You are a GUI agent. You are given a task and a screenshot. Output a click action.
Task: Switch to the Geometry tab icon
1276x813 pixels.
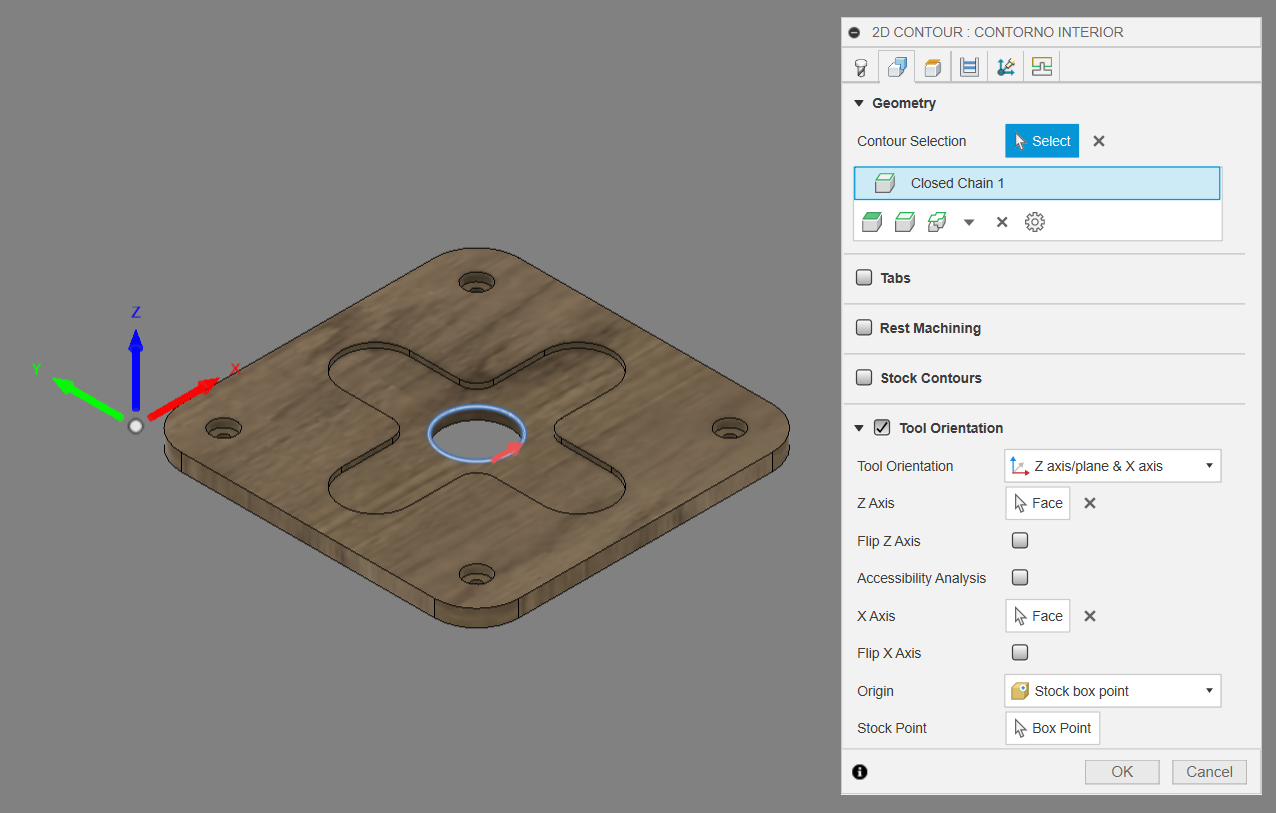coord(896,67)
